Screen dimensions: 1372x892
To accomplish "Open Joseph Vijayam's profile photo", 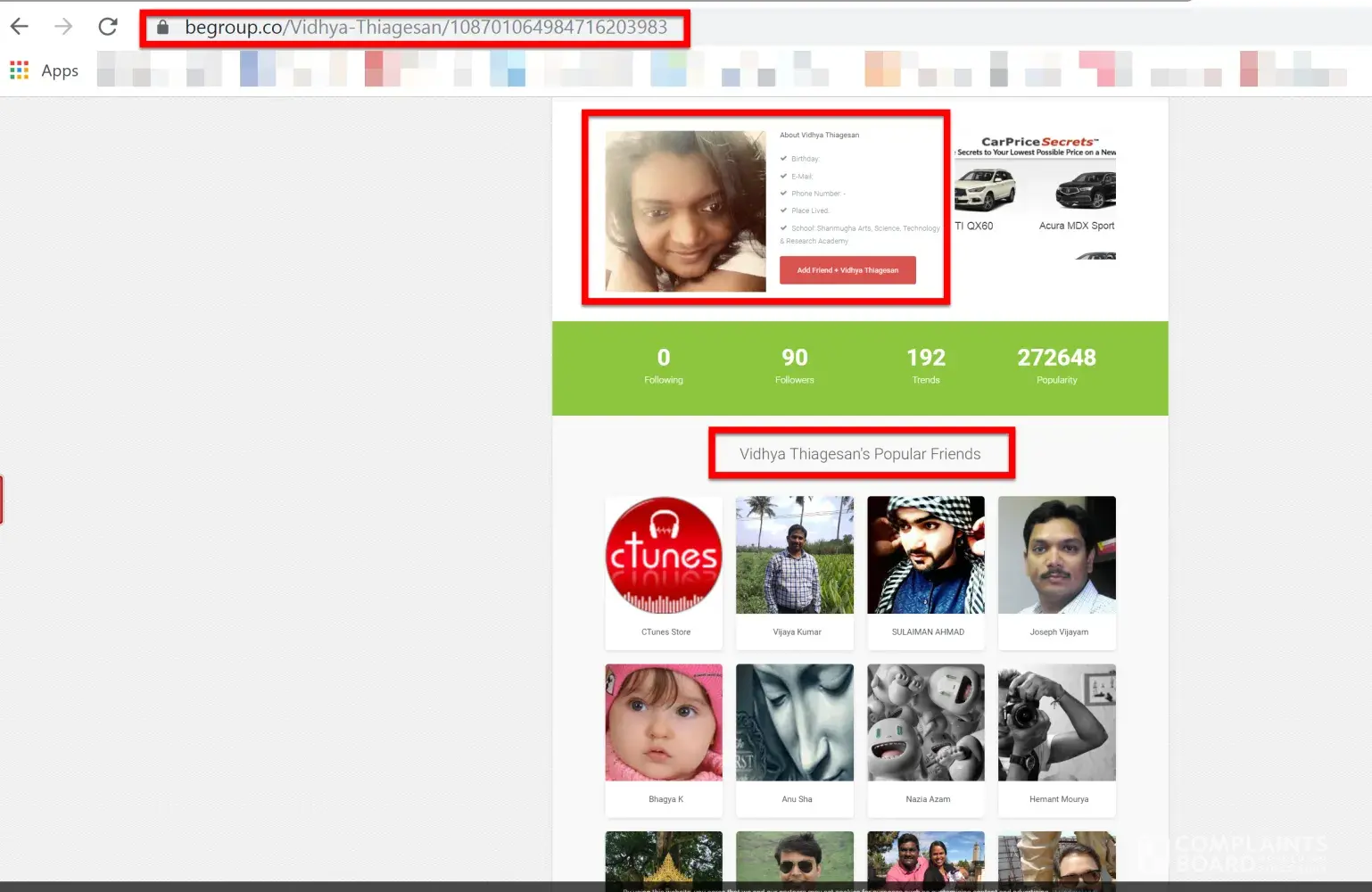I will (x=1056, y=556).
